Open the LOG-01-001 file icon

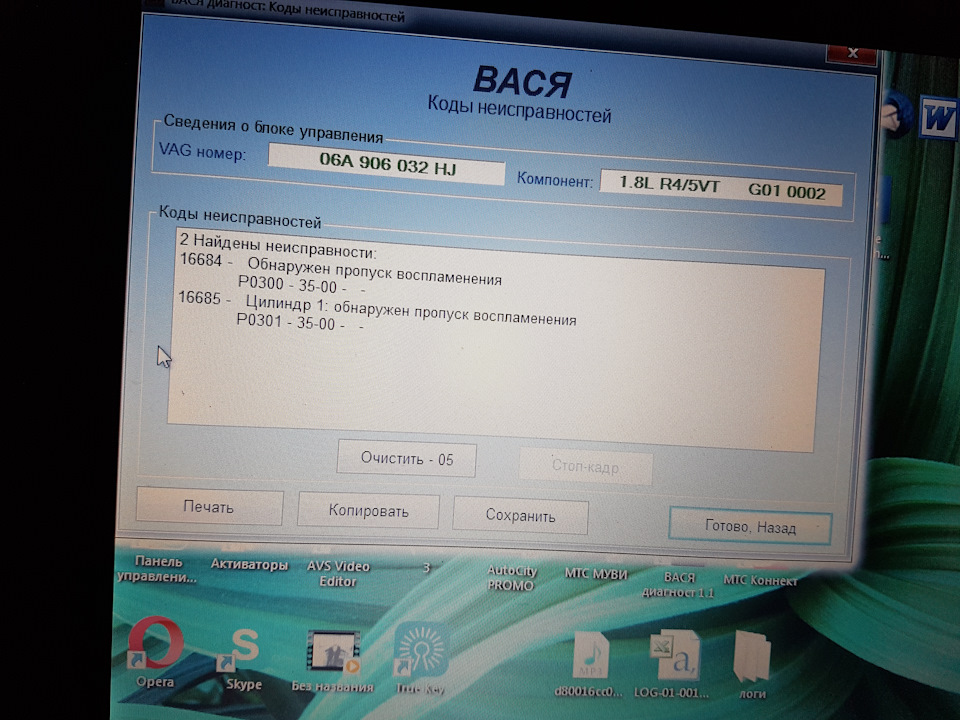tap(672, 665)
